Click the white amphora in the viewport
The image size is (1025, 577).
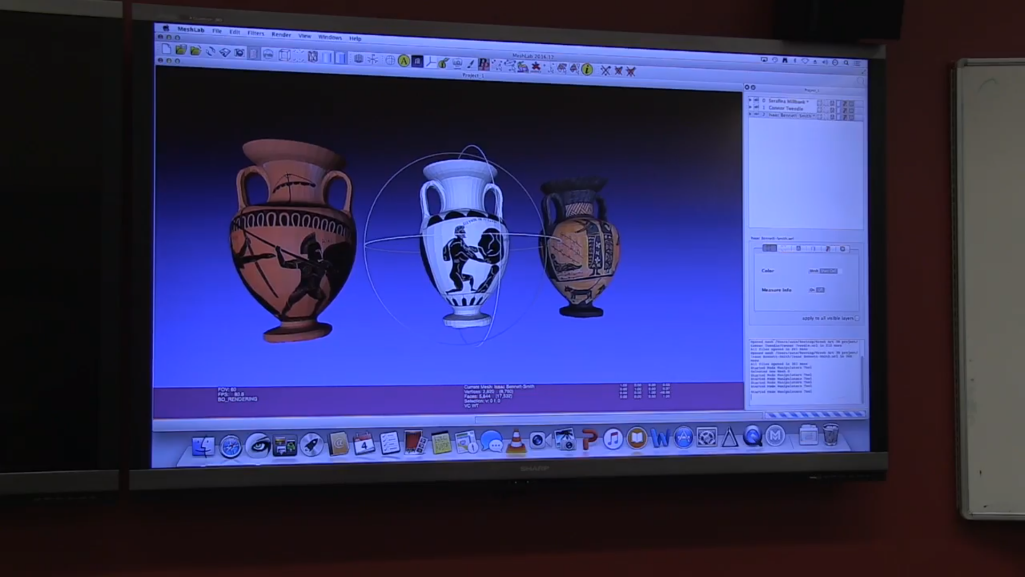tap(464, 243)
